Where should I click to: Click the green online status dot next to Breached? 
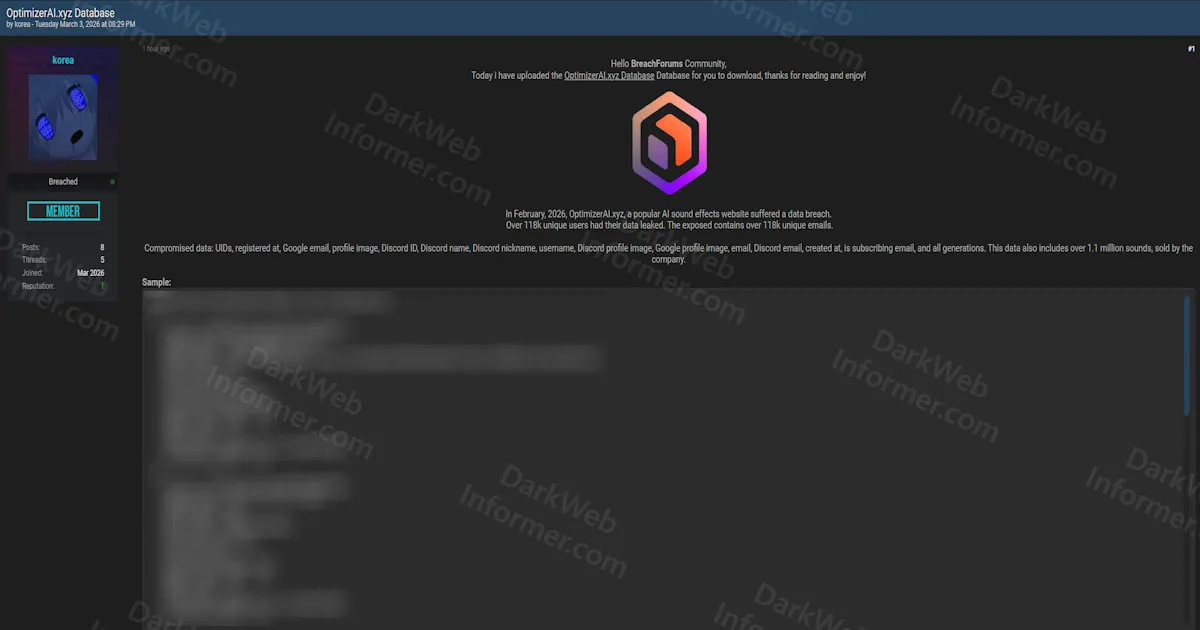point(110,181)
